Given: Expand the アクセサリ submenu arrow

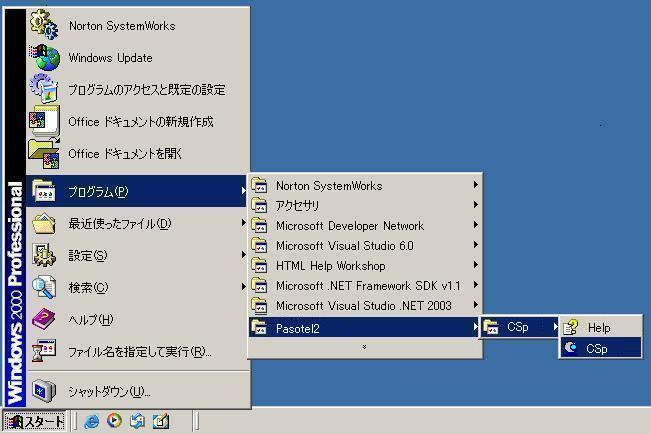Looking at the screenshot, I should (476, 205).
